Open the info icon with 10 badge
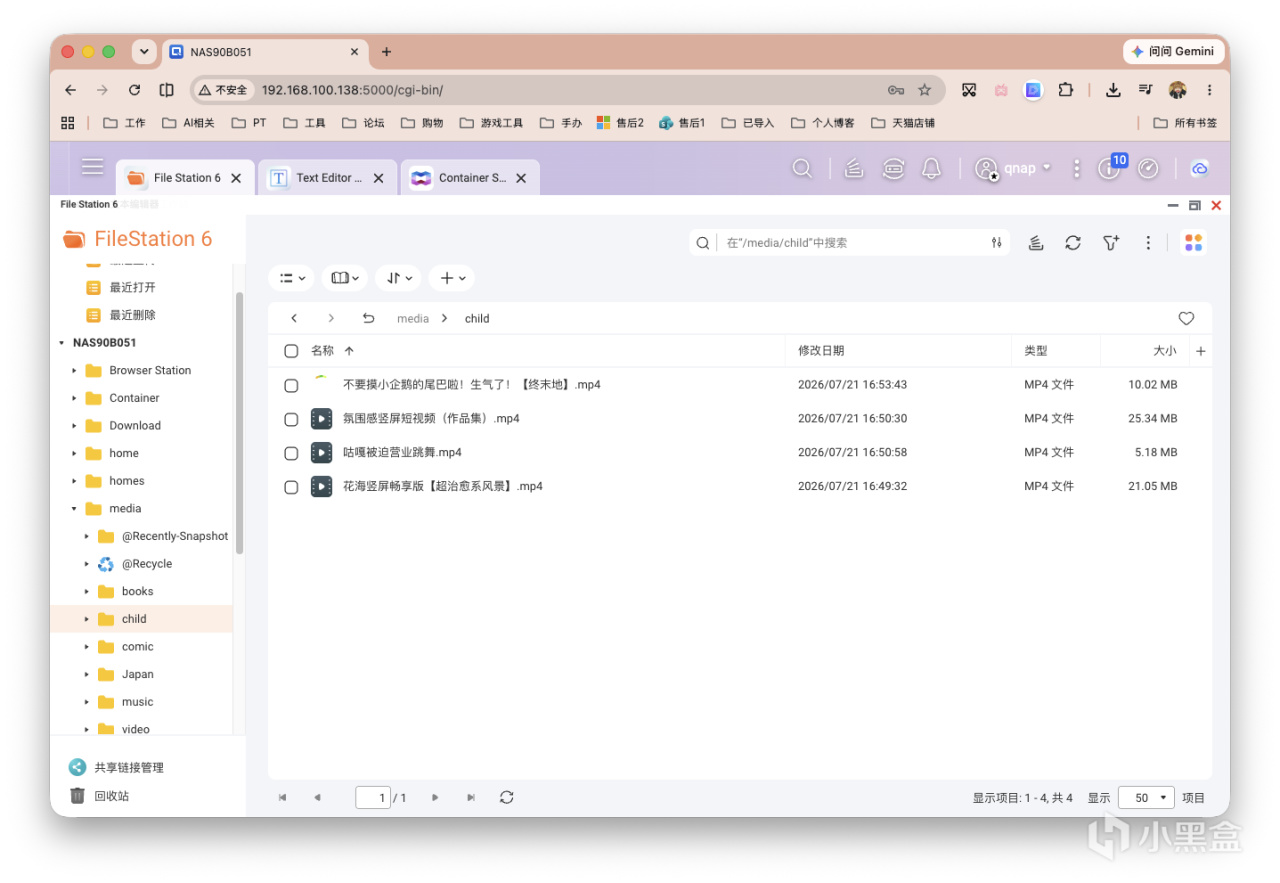The image size is (1280, 883). (1111, 167)
